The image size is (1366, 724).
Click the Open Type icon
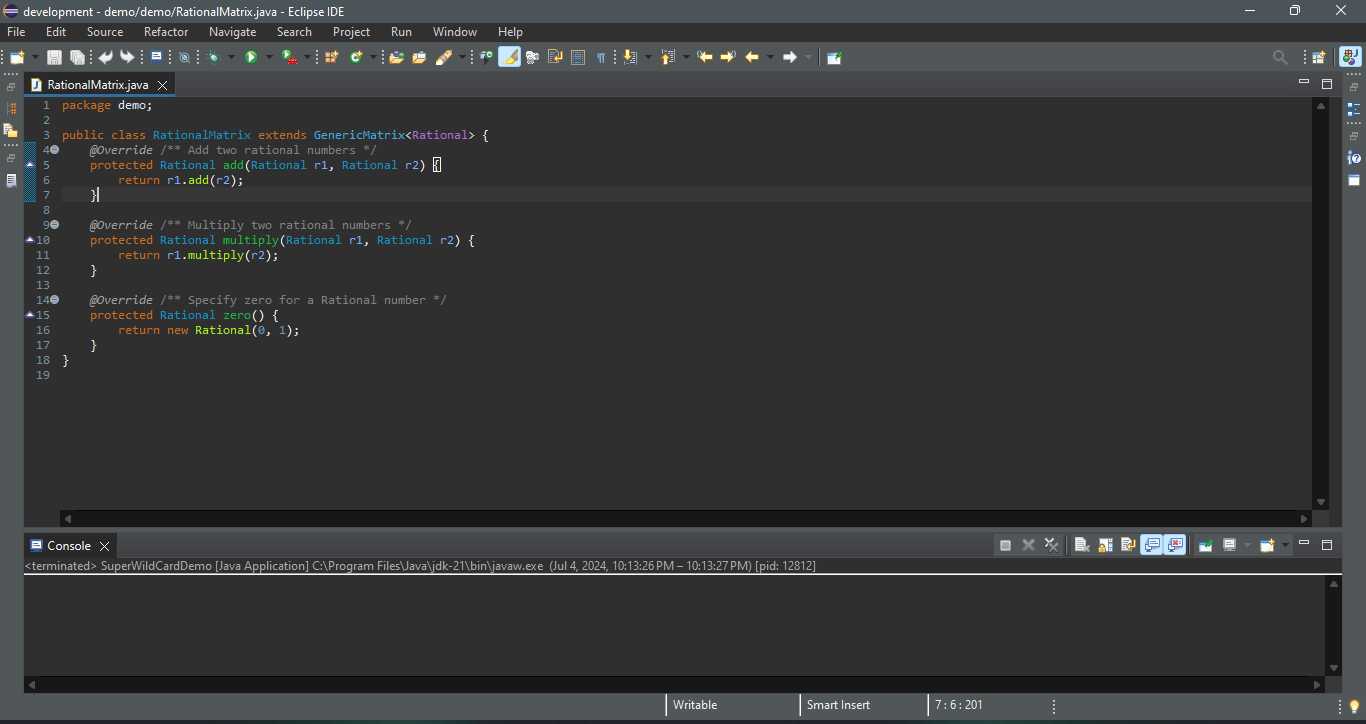(396, 58)
